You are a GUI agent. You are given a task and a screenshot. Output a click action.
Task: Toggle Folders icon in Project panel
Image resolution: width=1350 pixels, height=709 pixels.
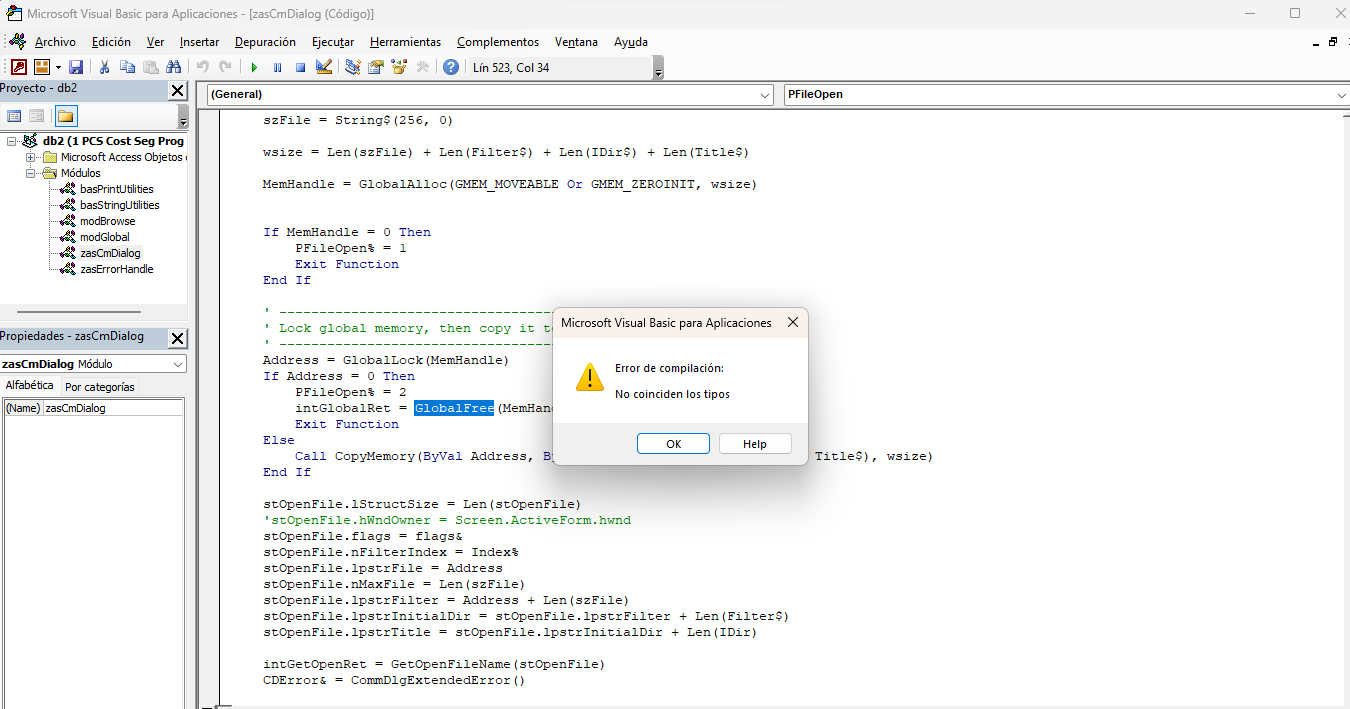coord(65,116)
